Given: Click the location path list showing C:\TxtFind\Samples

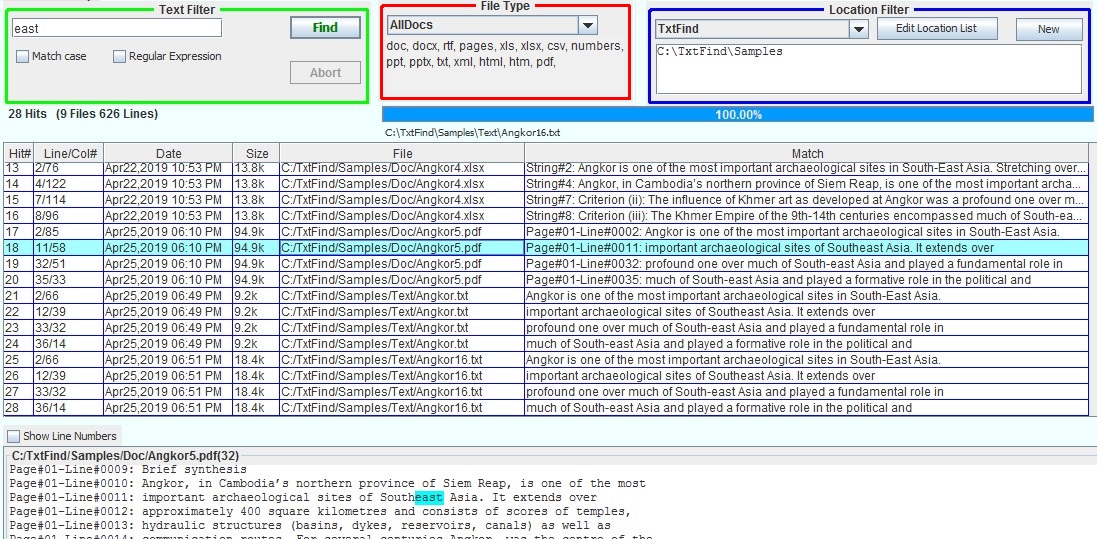Looking at the screenshot, I should tap(869, 69).
